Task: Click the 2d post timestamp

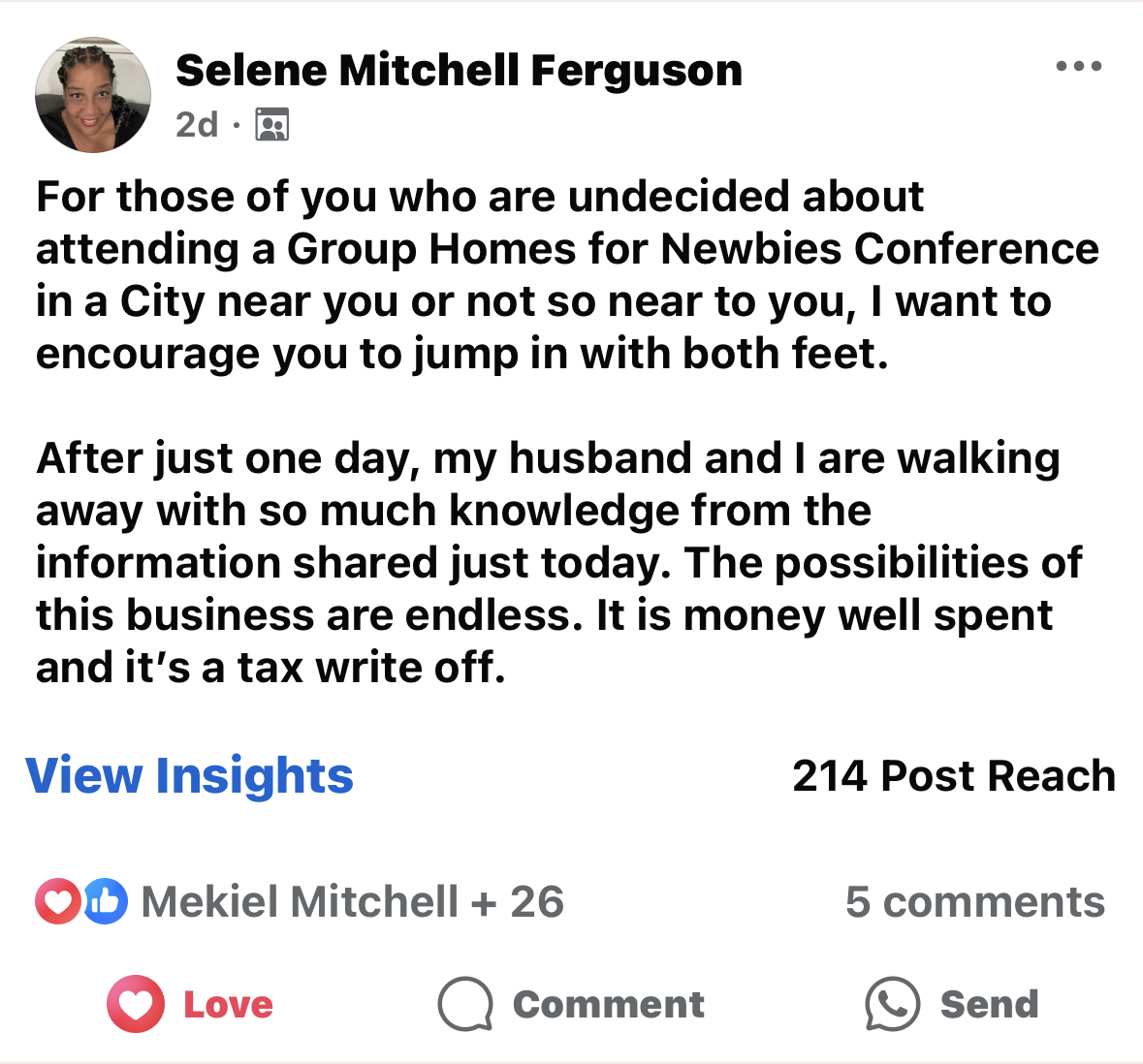Action: [197, 125]
